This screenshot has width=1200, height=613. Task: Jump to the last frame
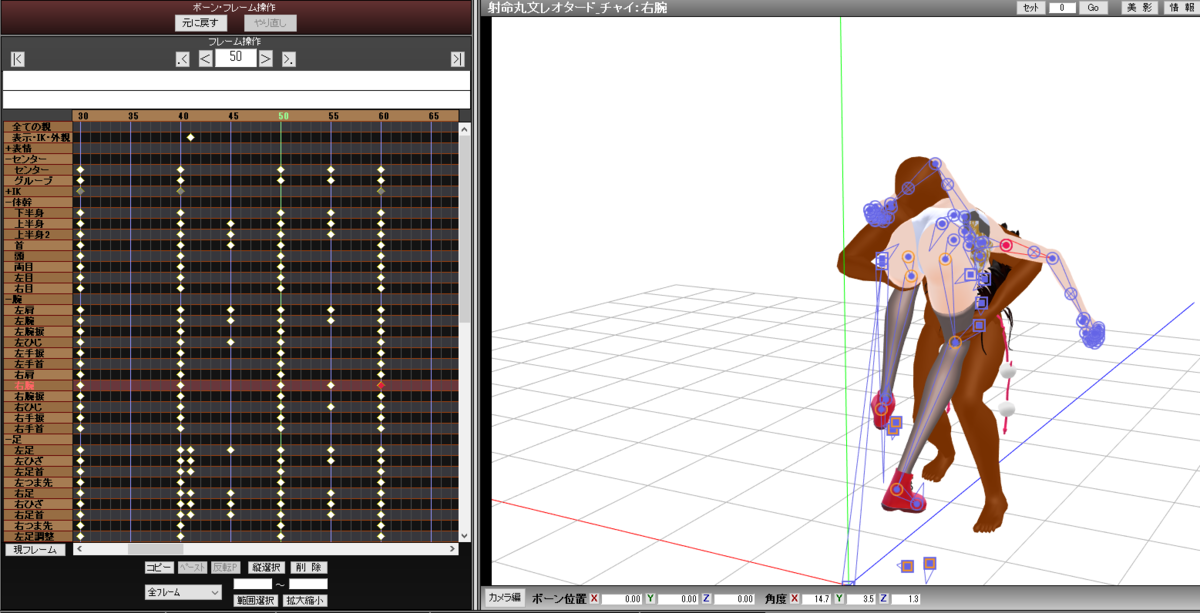tap(457, 59)
